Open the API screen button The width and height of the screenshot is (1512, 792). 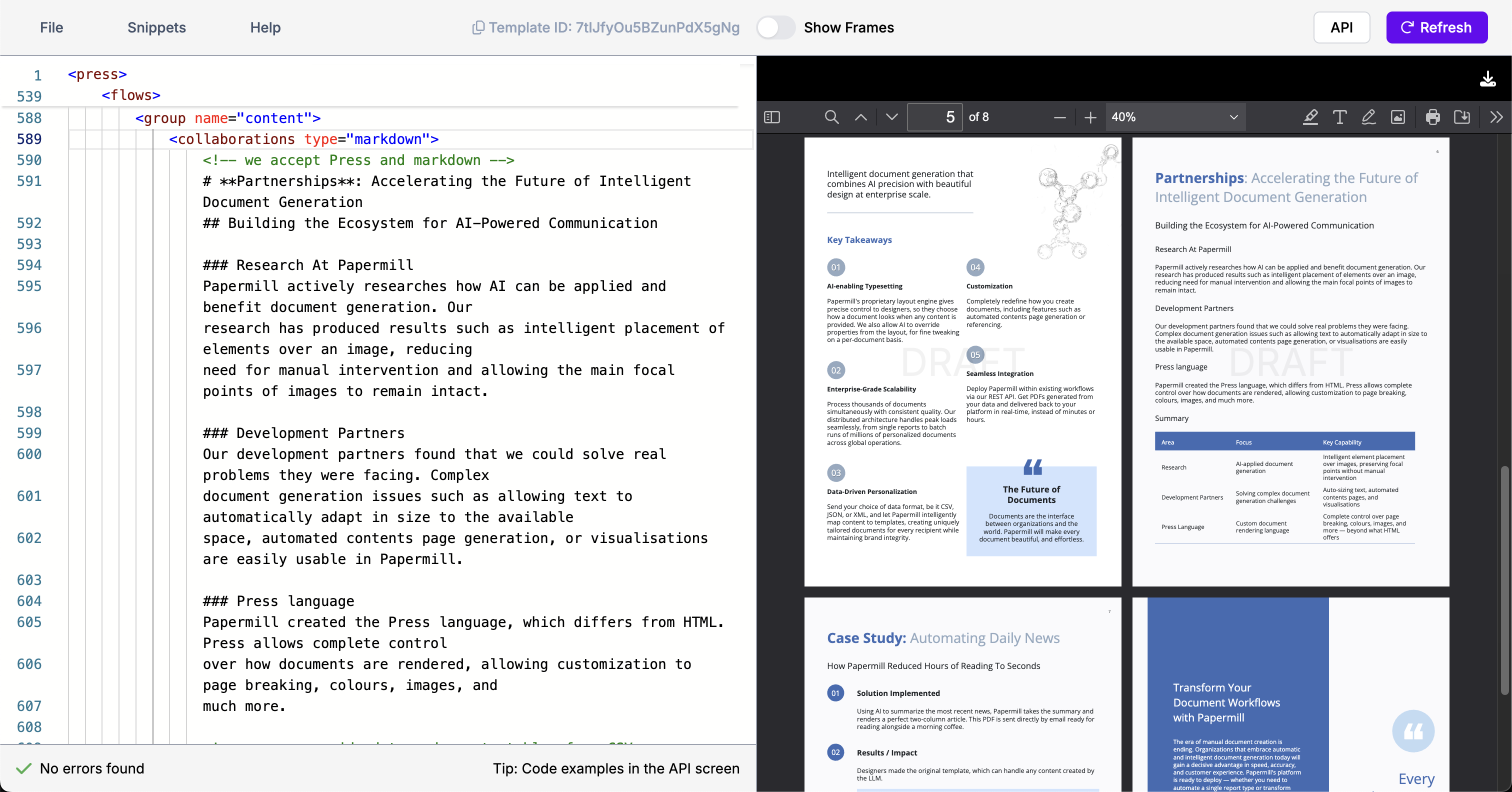1341,27
